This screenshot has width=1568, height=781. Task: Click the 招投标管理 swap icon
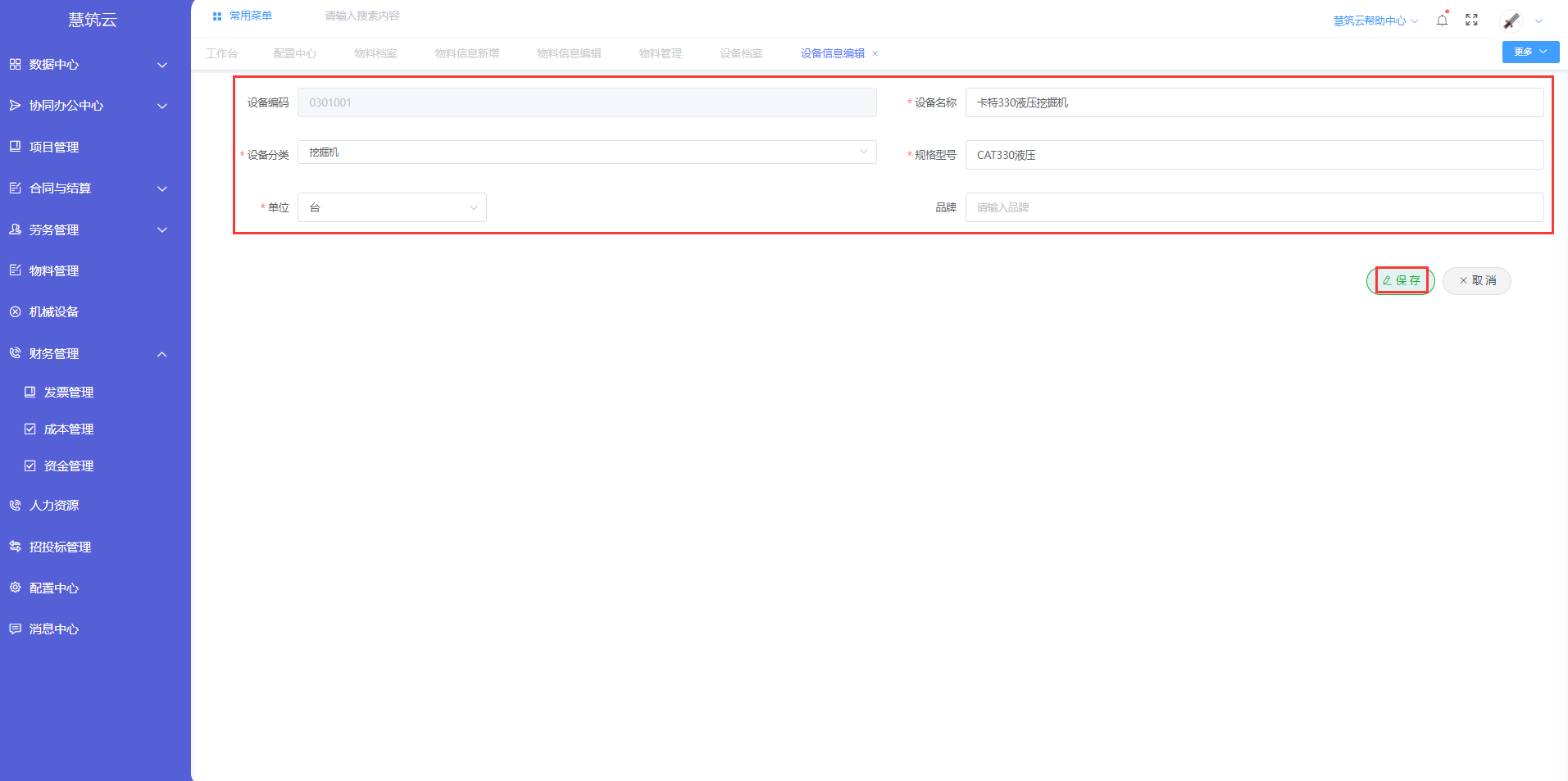(x=15, y=547)
